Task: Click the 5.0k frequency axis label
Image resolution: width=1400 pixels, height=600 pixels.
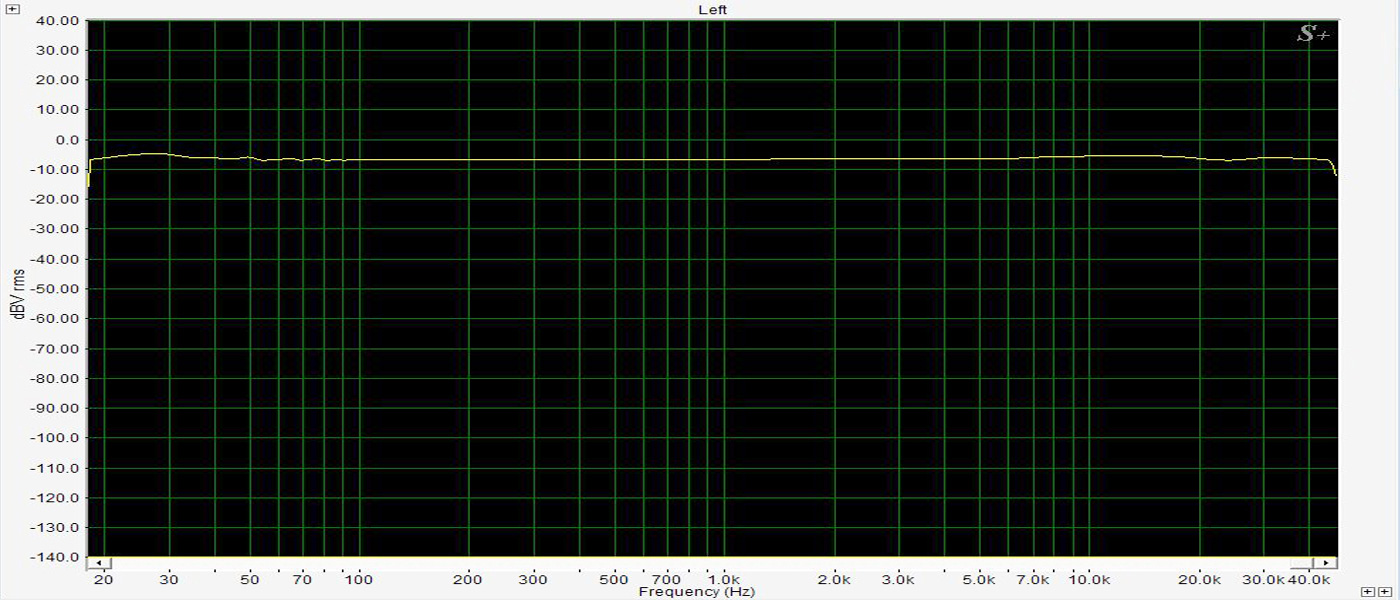Action: click(x=979, y=580)
